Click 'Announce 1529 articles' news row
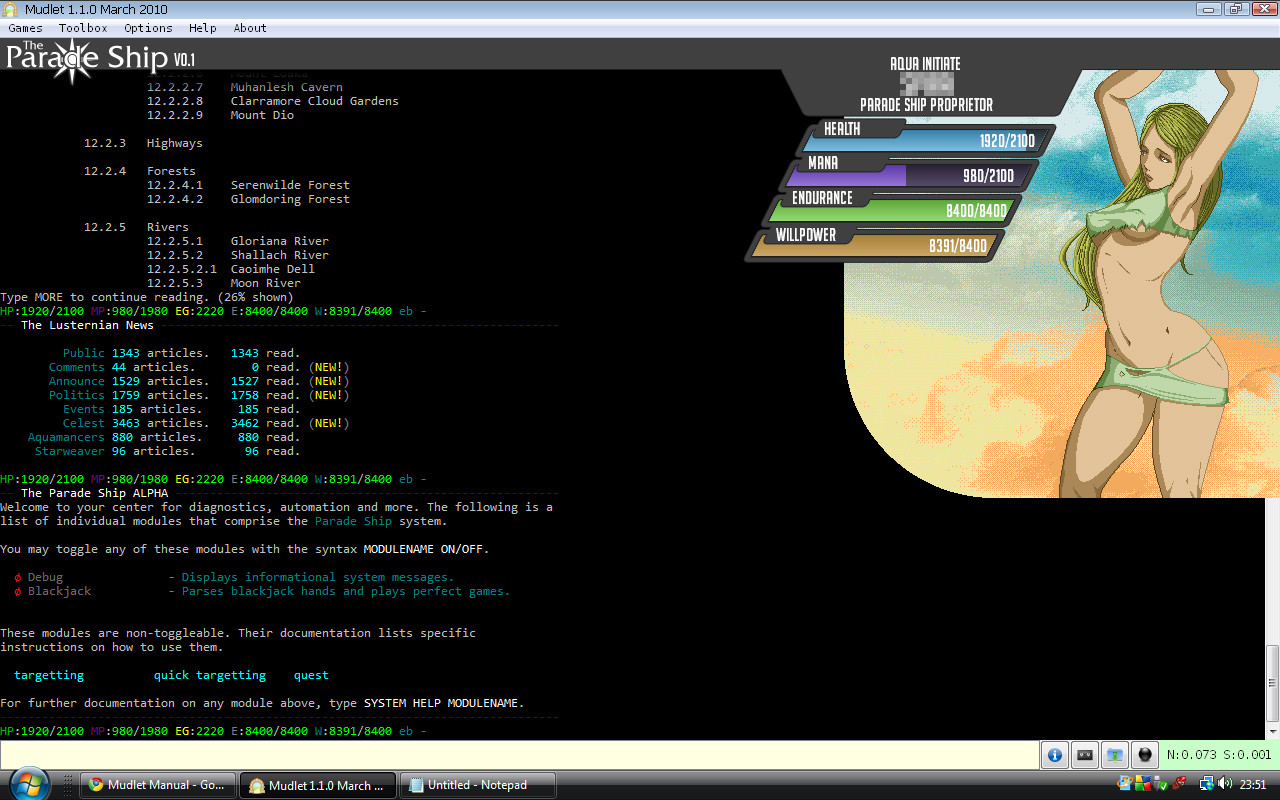 tap(199, 381)
